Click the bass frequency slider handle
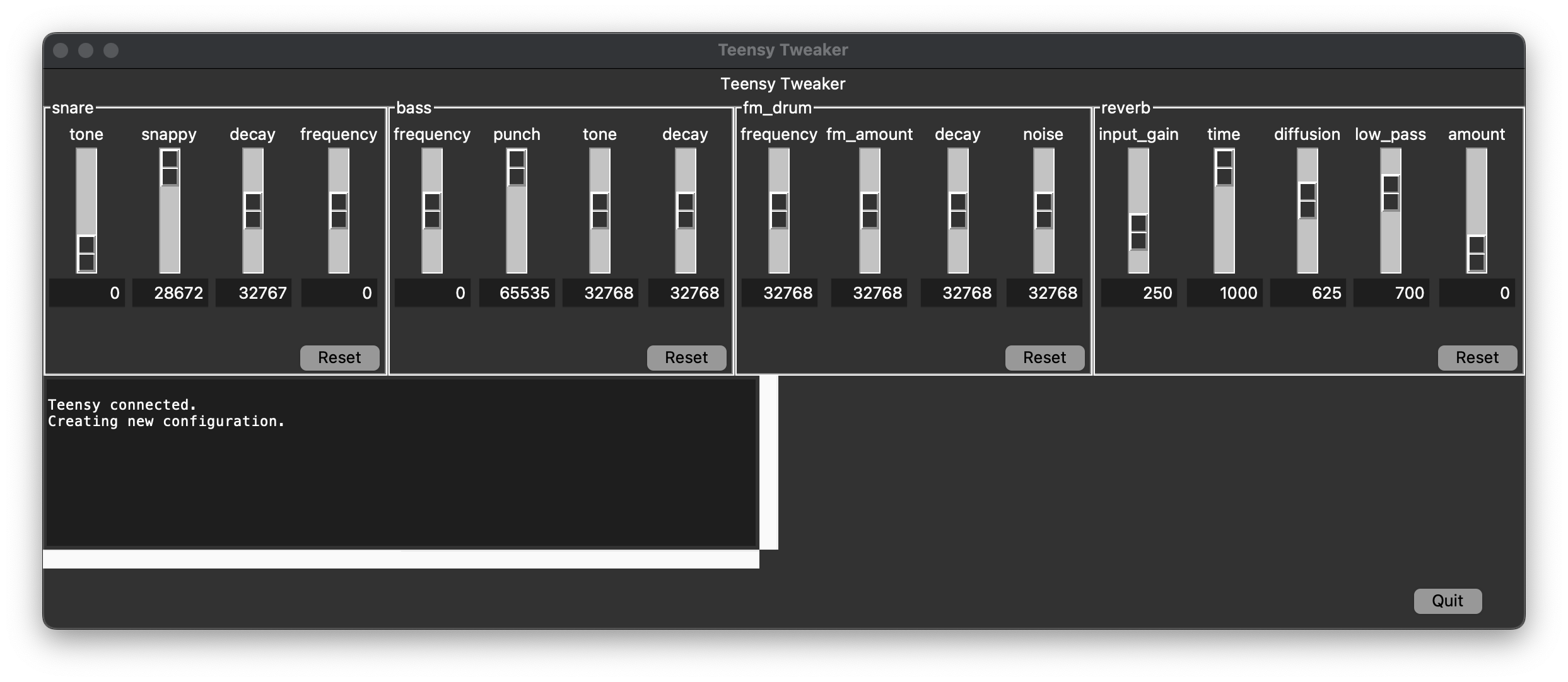The width and height of the screenshot is (1568, 682). pos(432,211)
